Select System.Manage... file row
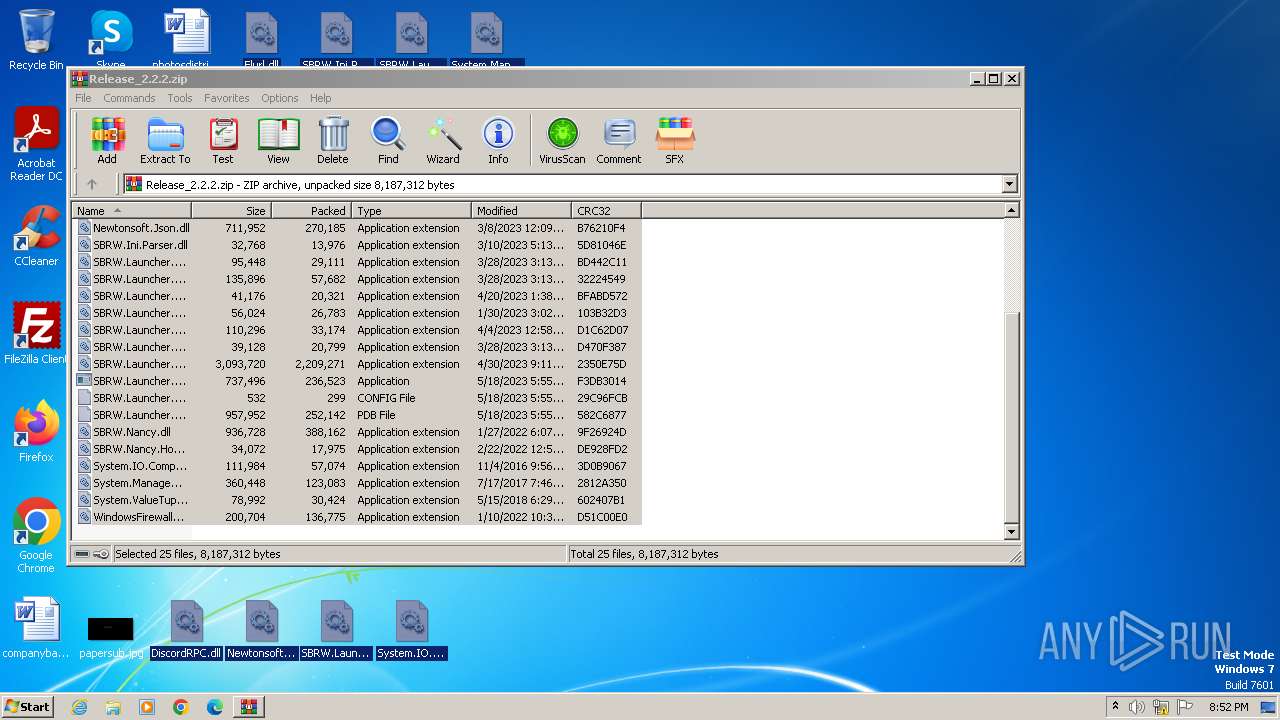1280x720 pixels. coord(357,483)
